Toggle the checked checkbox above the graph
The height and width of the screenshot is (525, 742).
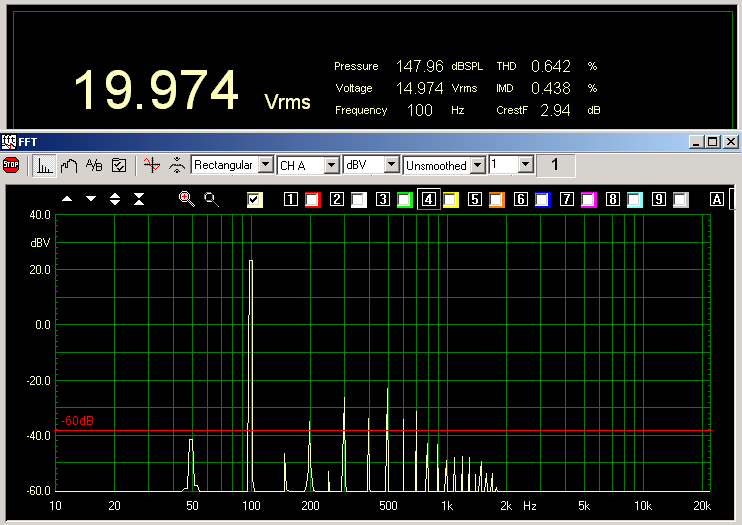(255, 200)
